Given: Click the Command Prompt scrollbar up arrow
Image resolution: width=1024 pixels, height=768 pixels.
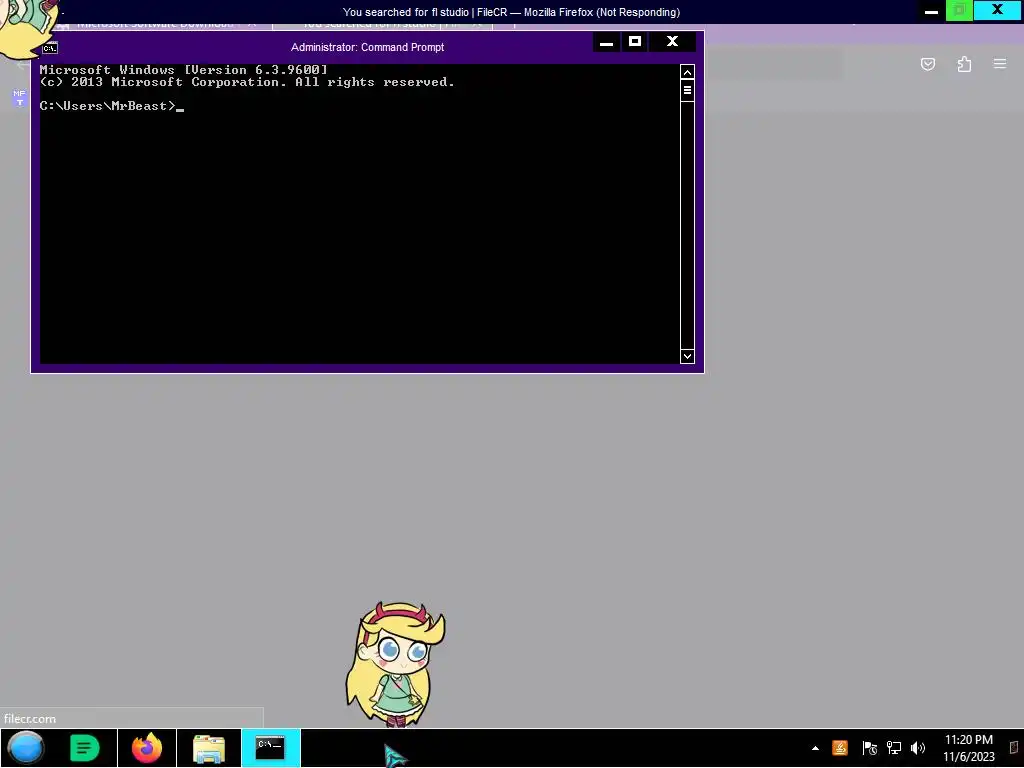Looking at the screenshot, I should [x=687, y=72].
